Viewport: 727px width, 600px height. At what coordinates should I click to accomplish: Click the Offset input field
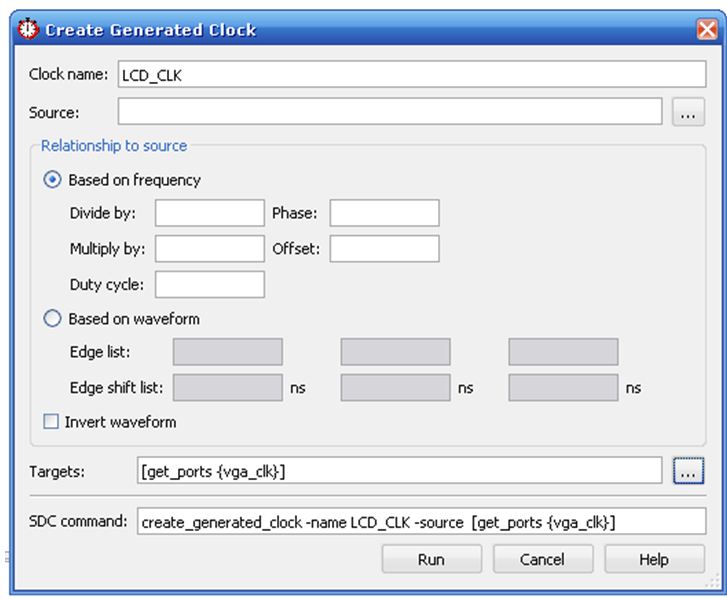[x=384, y=249]
